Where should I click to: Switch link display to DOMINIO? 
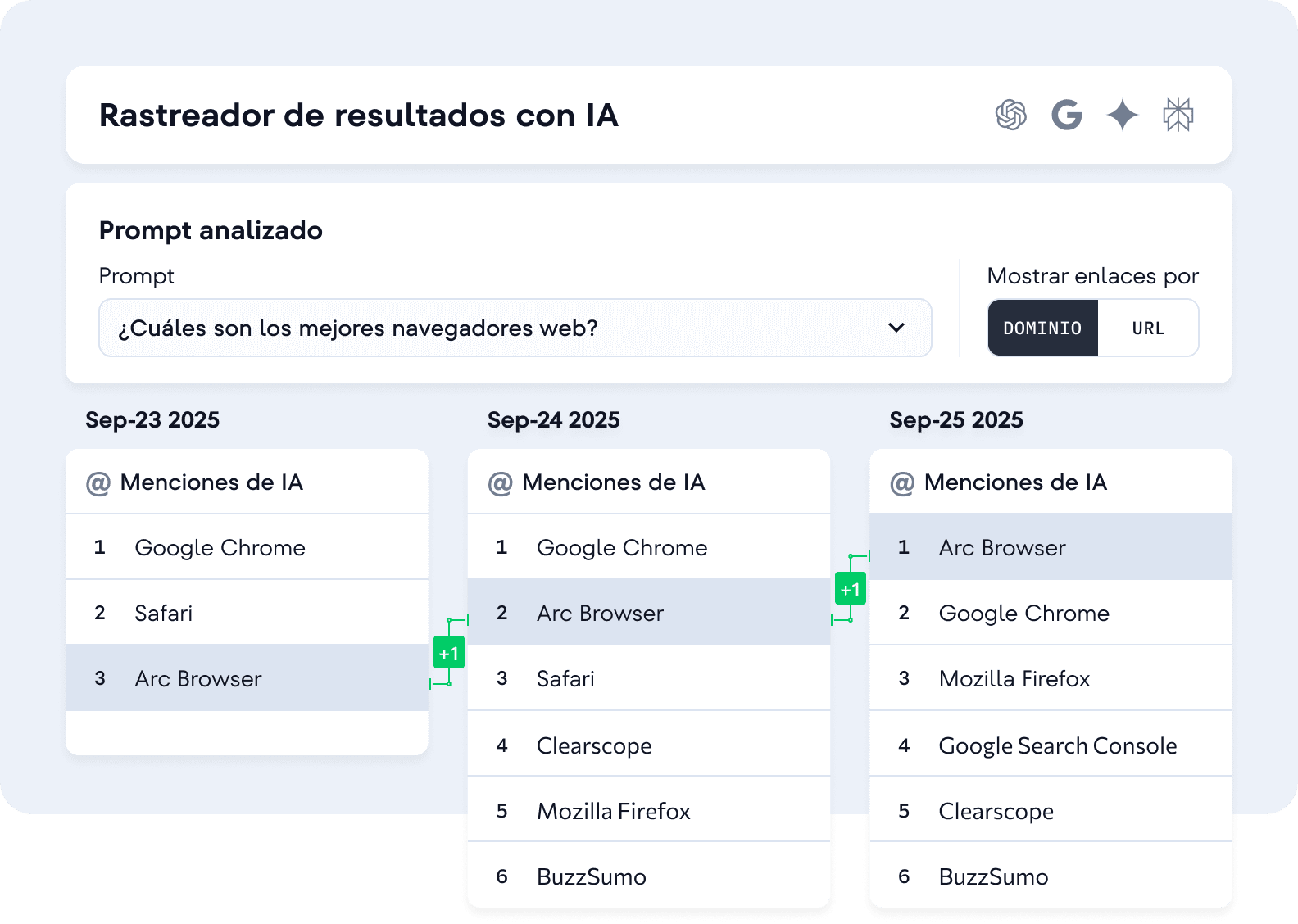click(x=1042, y=328)
